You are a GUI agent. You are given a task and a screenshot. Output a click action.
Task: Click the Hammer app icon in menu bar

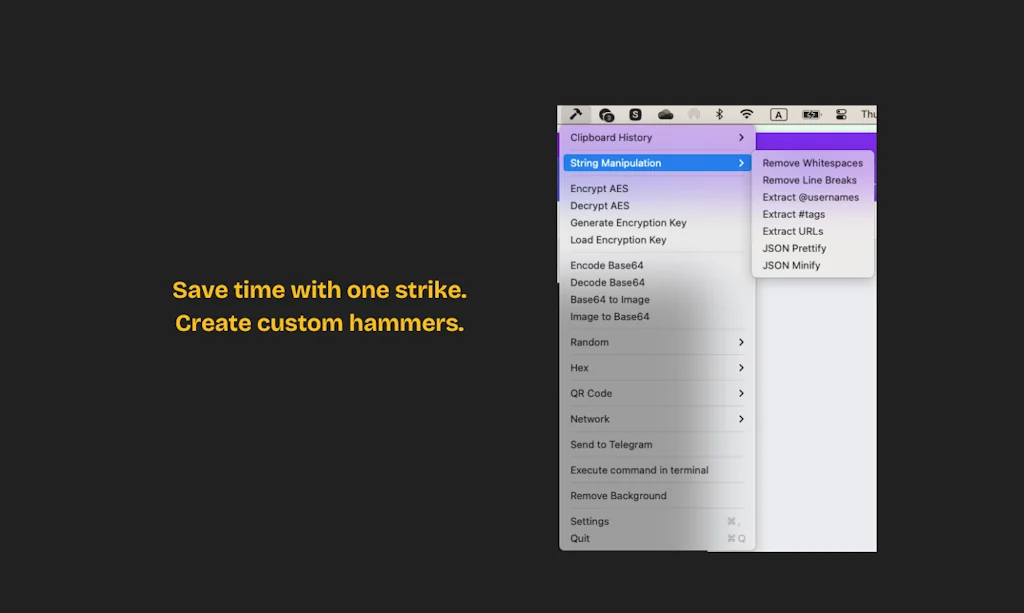[x=575, y=114]
